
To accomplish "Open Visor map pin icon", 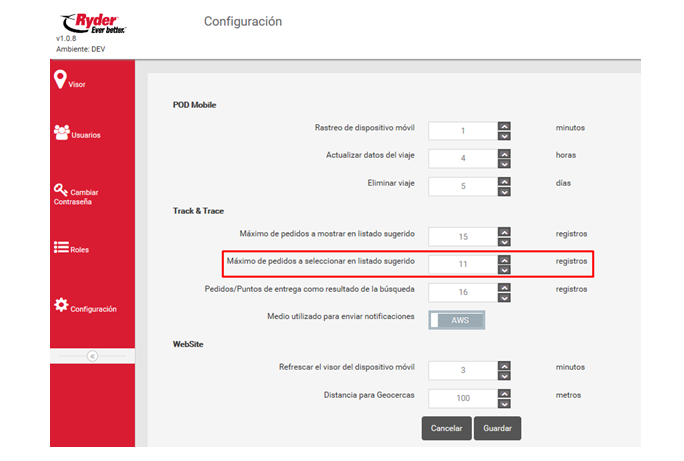I will (x=60, y=80).
